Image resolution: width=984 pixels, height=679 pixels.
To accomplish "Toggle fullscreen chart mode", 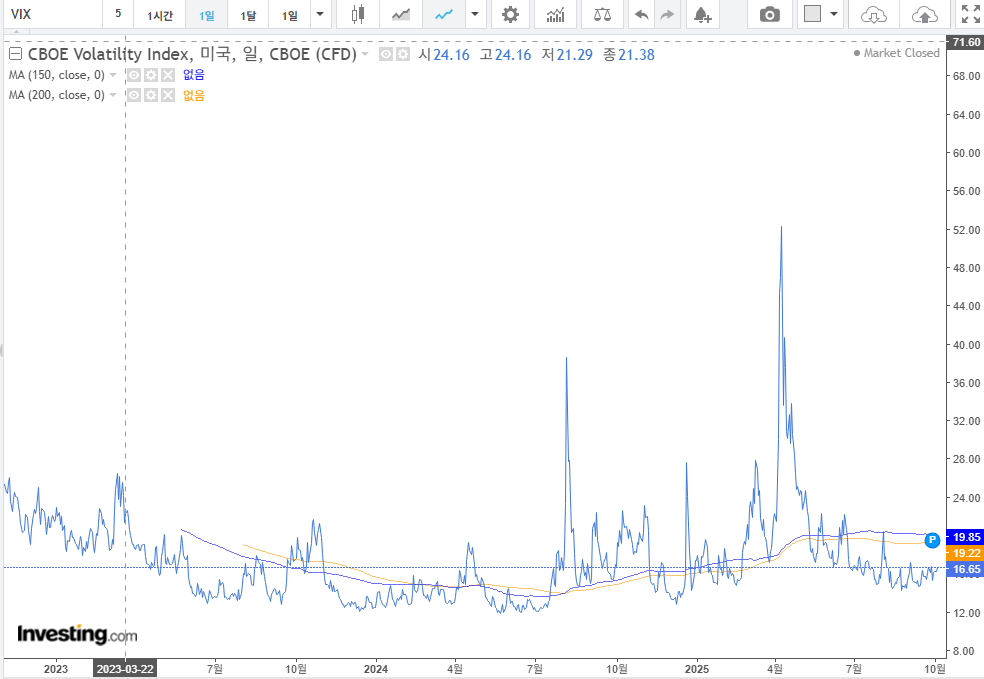I will 970,14.
